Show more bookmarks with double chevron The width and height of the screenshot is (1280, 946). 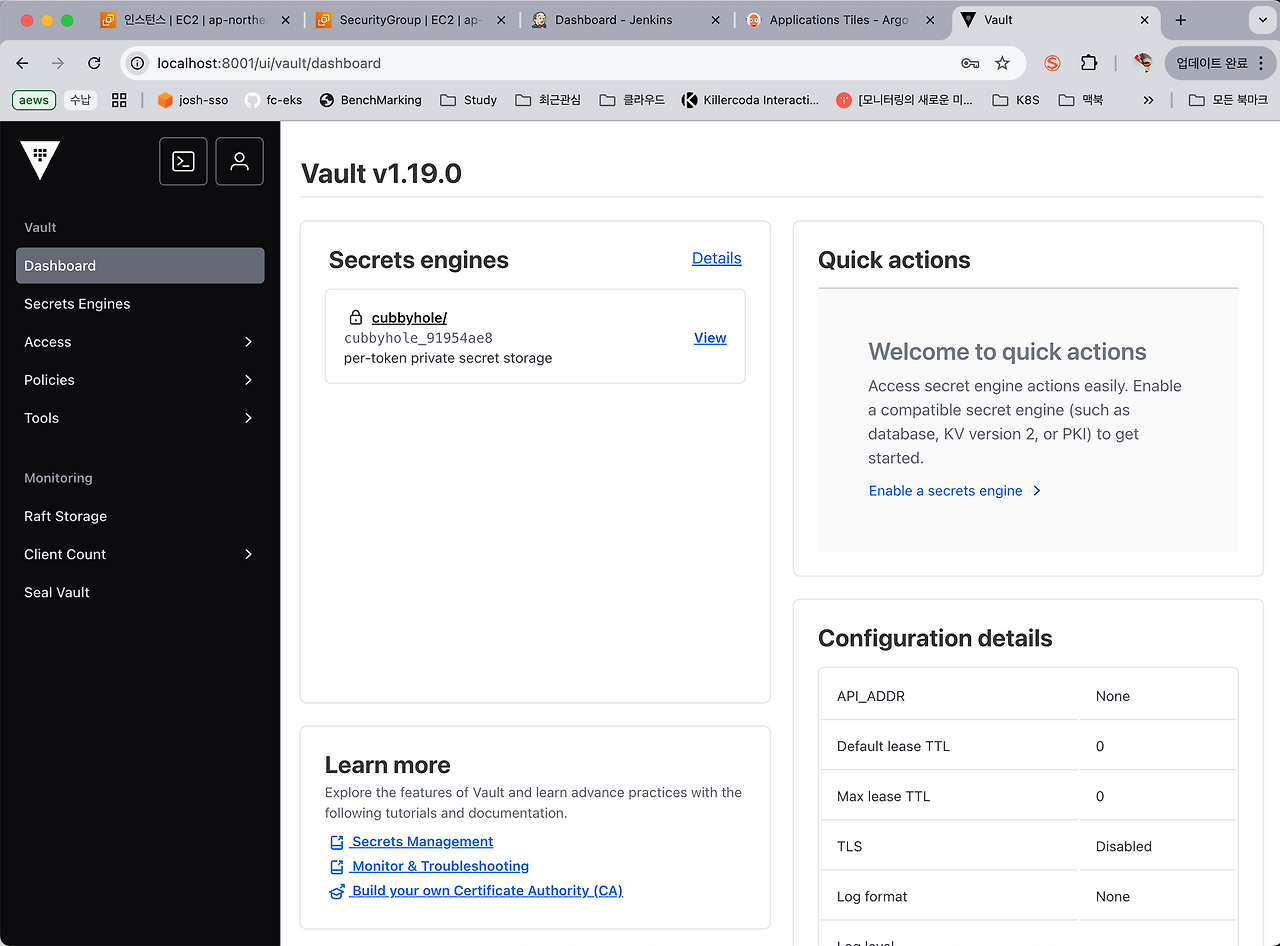(x=1148, y=100)
